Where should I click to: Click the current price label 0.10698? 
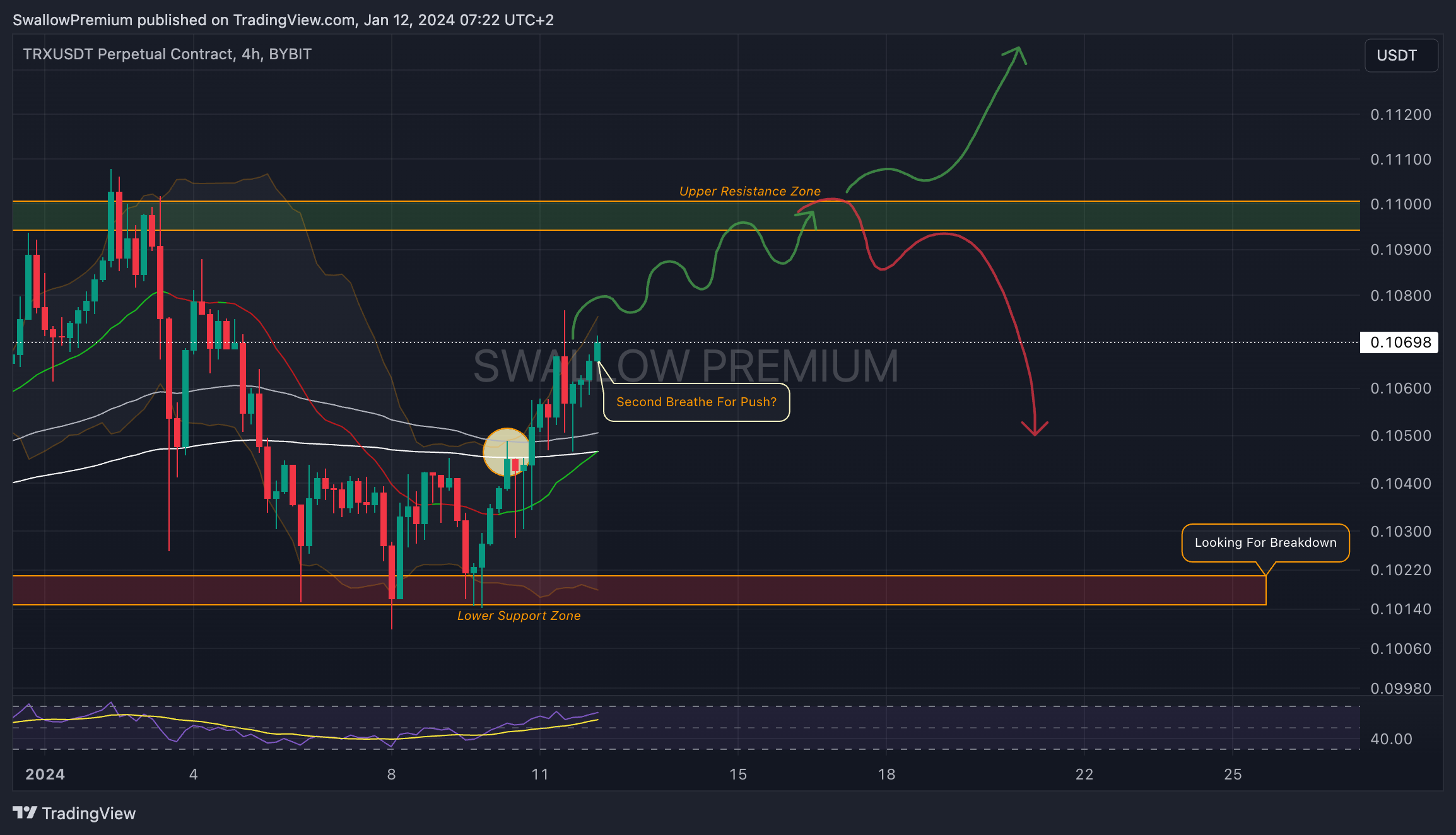(x=1399, y=342)
